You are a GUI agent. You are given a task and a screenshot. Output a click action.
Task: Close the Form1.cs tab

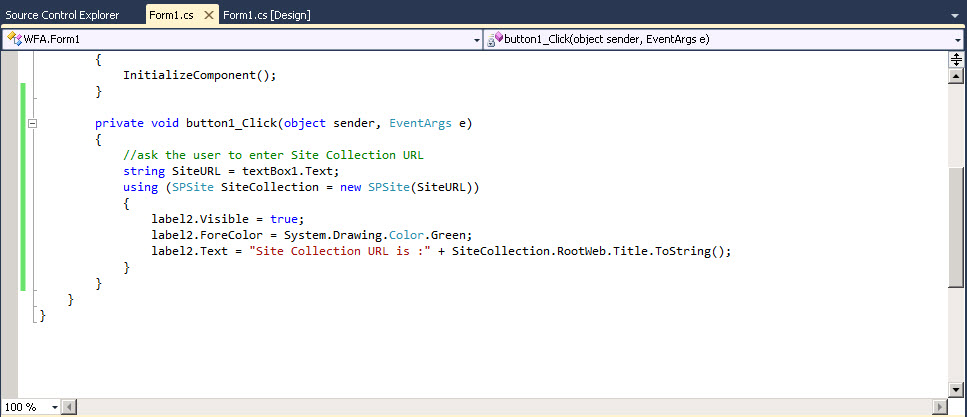tap(208, 15)
